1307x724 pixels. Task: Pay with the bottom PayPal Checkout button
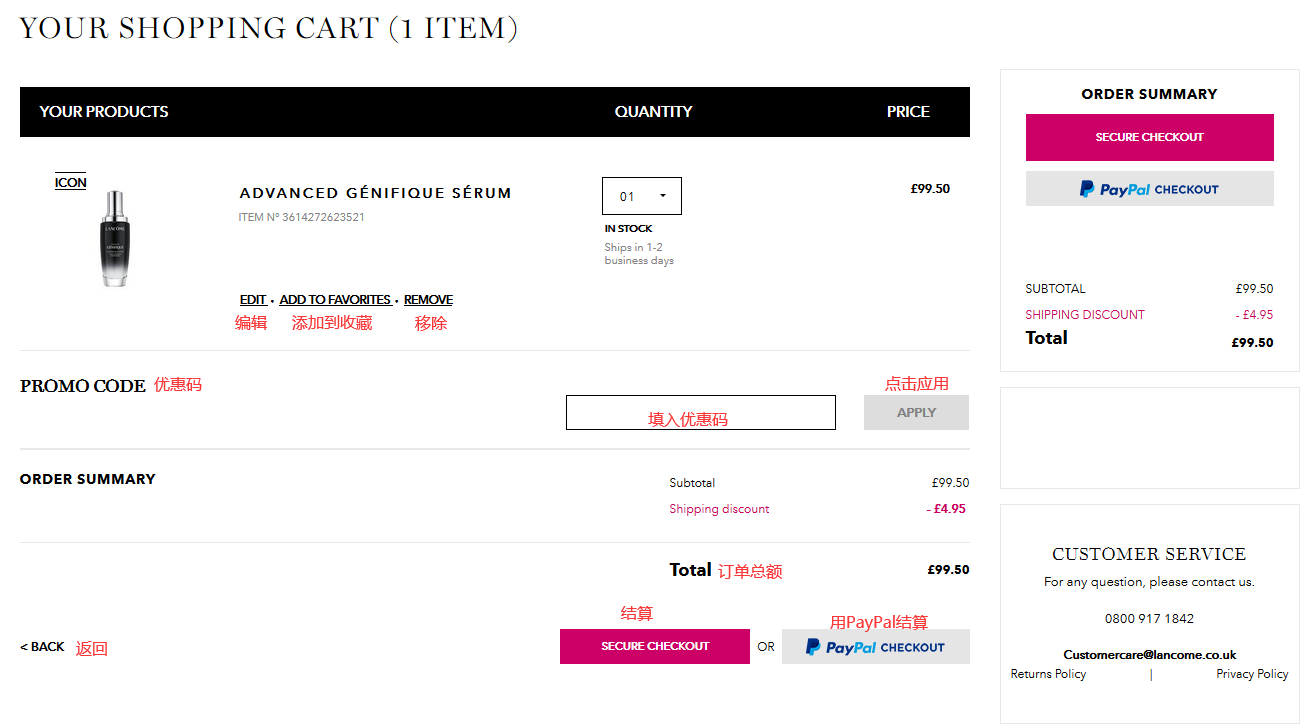coord(875,647)
